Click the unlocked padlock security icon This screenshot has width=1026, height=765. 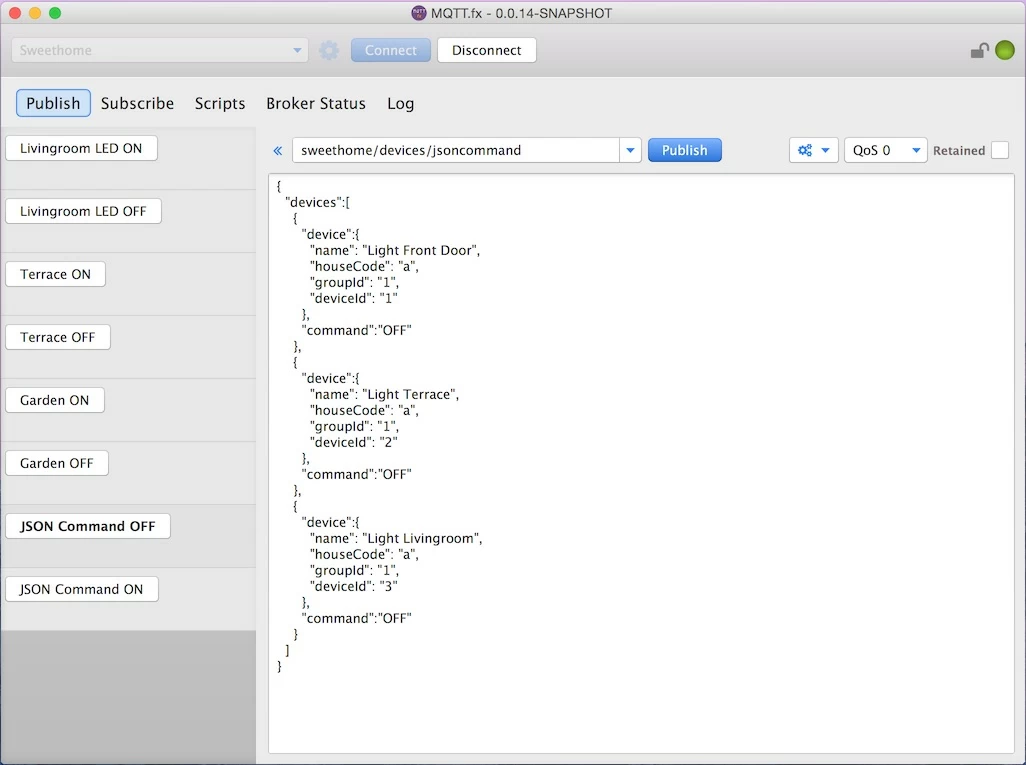pyautogui.click(x=979, y=50)
